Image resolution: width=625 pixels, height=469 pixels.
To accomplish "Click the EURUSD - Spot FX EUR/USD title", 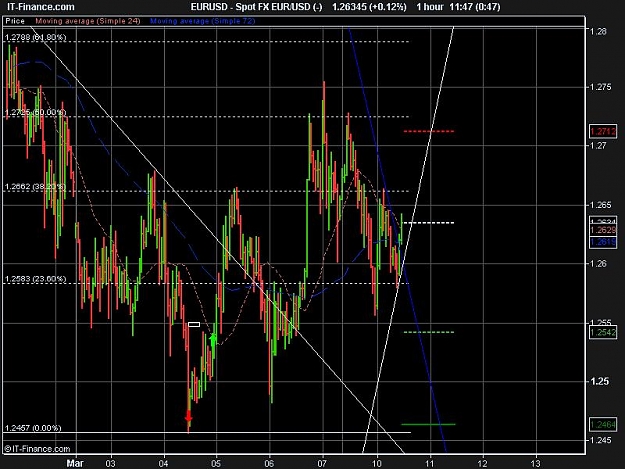I will 256,7.
